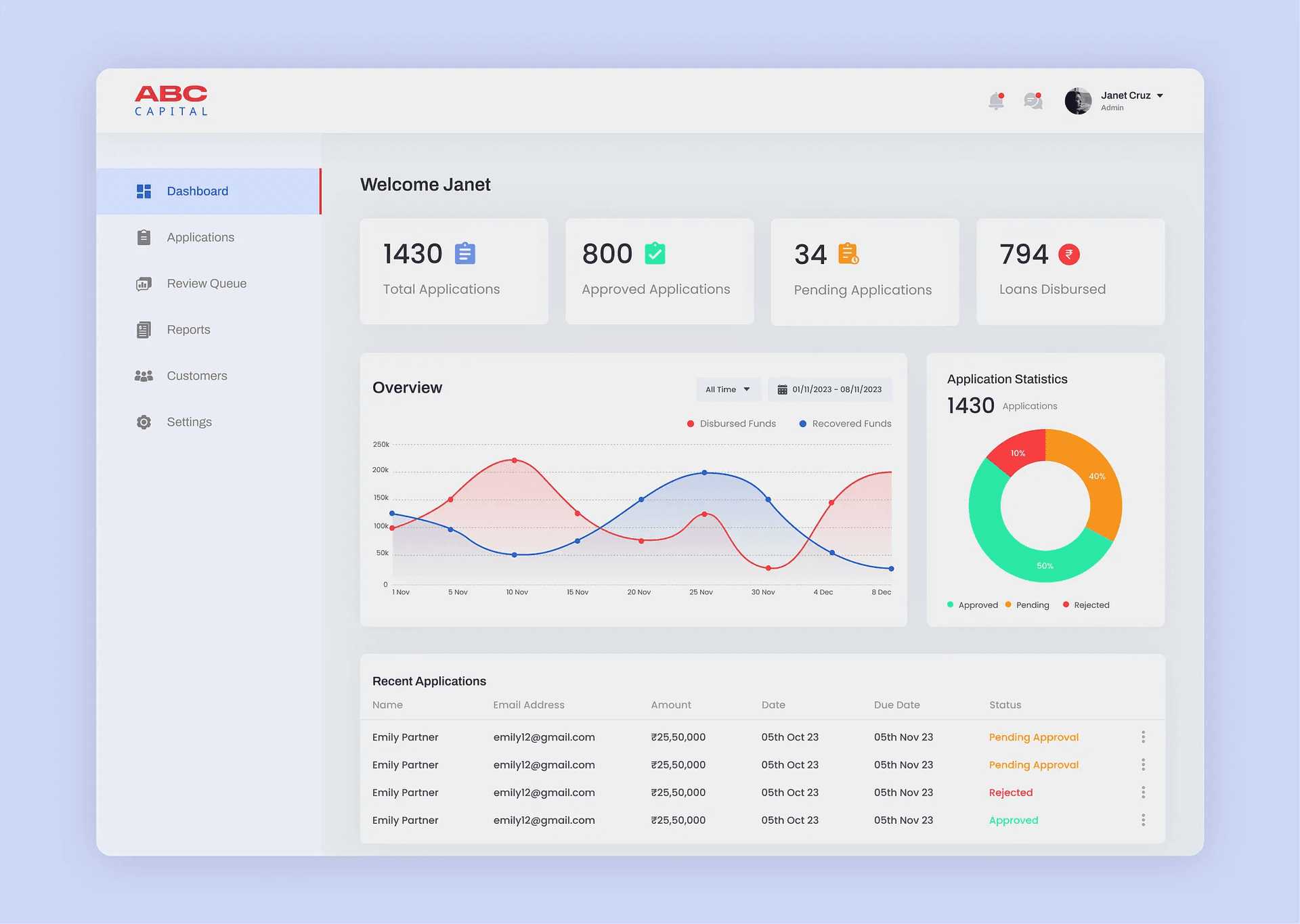Open the 34 Pending Applications card

click(865, 271)
